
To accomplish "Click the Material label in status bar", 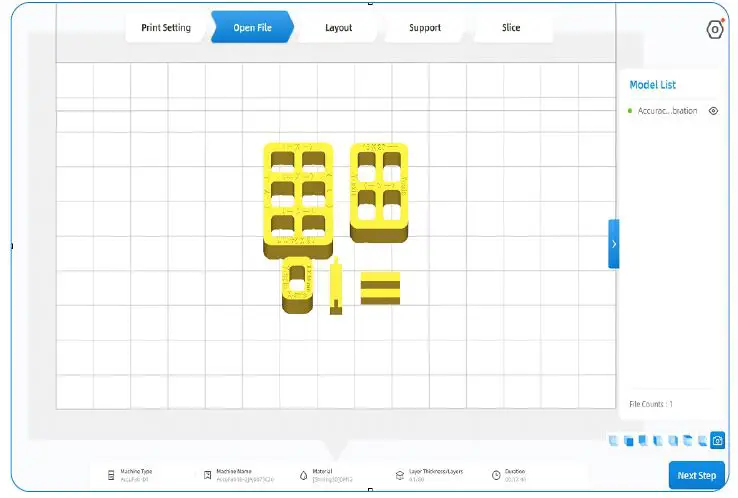I will click(322, 471).
